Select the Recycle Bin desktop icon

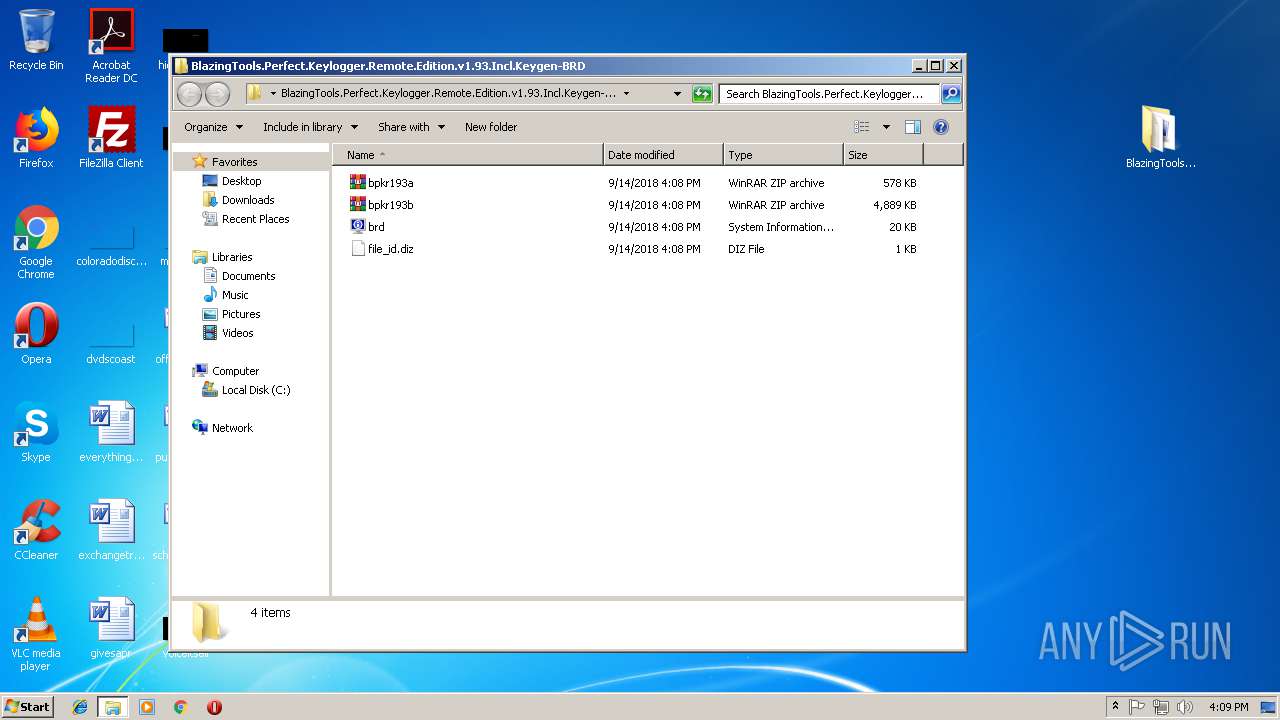coord(36,40)
